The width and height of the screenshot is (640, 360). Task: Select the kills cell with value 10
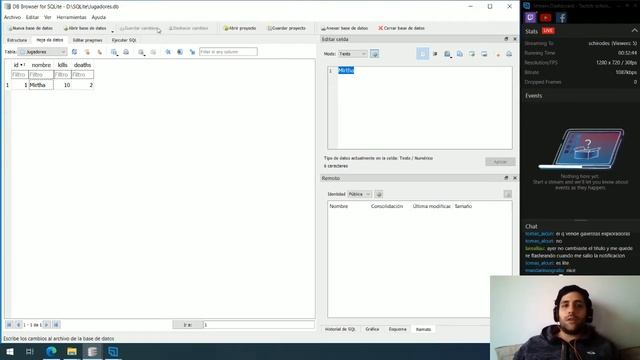(62, 85)
